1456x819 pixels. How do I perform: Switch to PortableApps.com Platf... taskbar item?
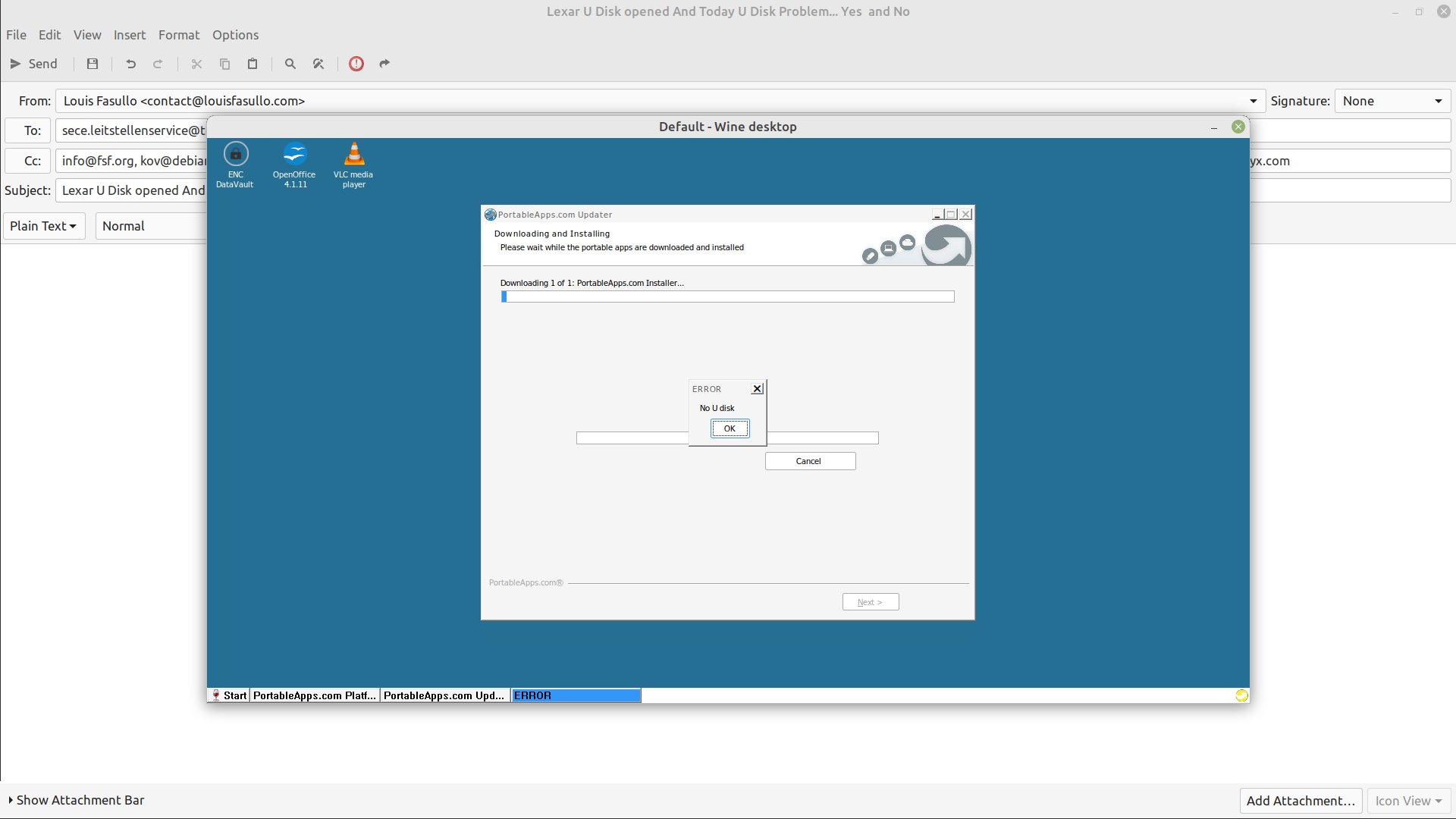315,695
